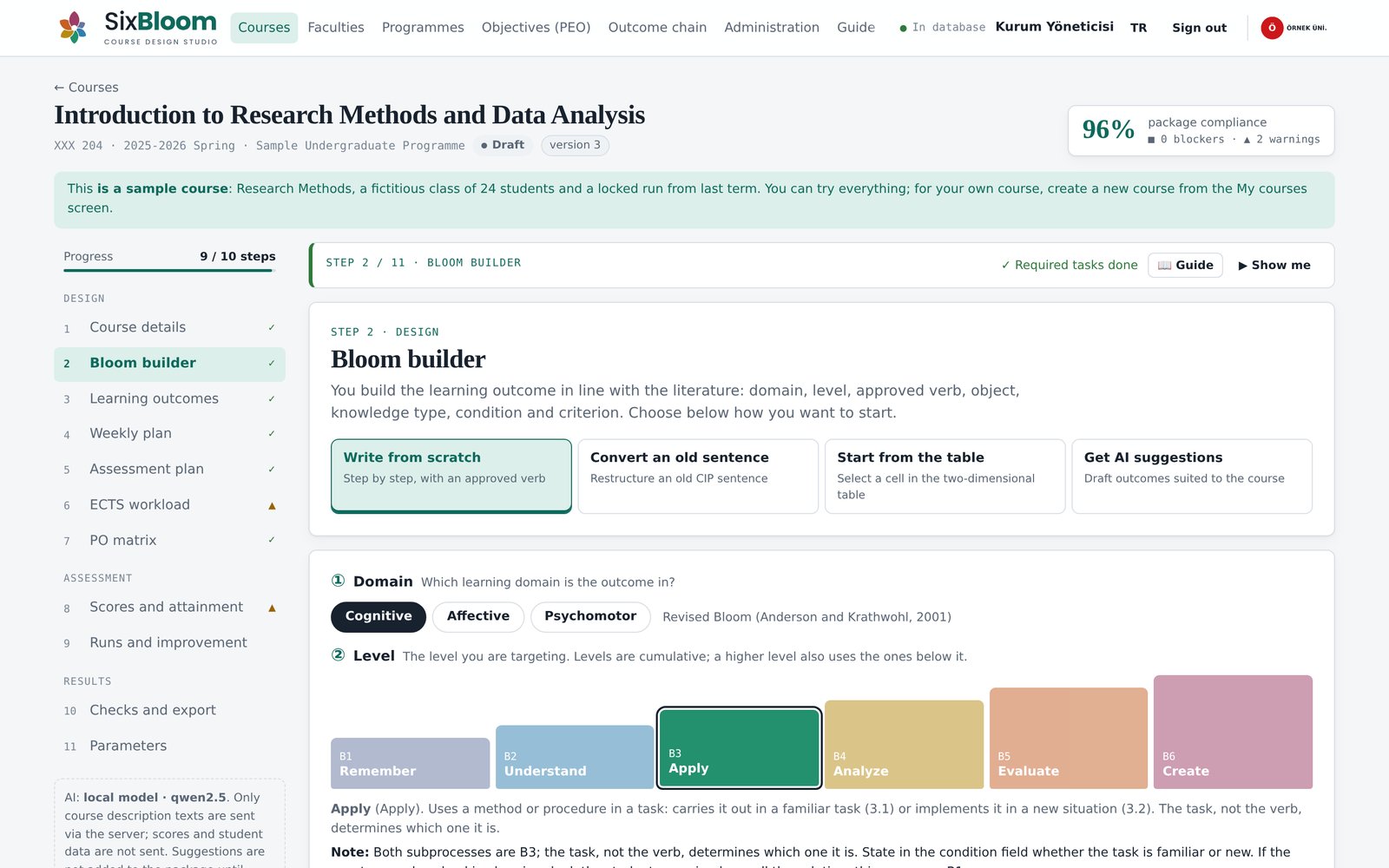Viewport: 1389px width, 868px height.
Task: Choose the Convert an old sentence option
Action: click(x=698, y=476)
